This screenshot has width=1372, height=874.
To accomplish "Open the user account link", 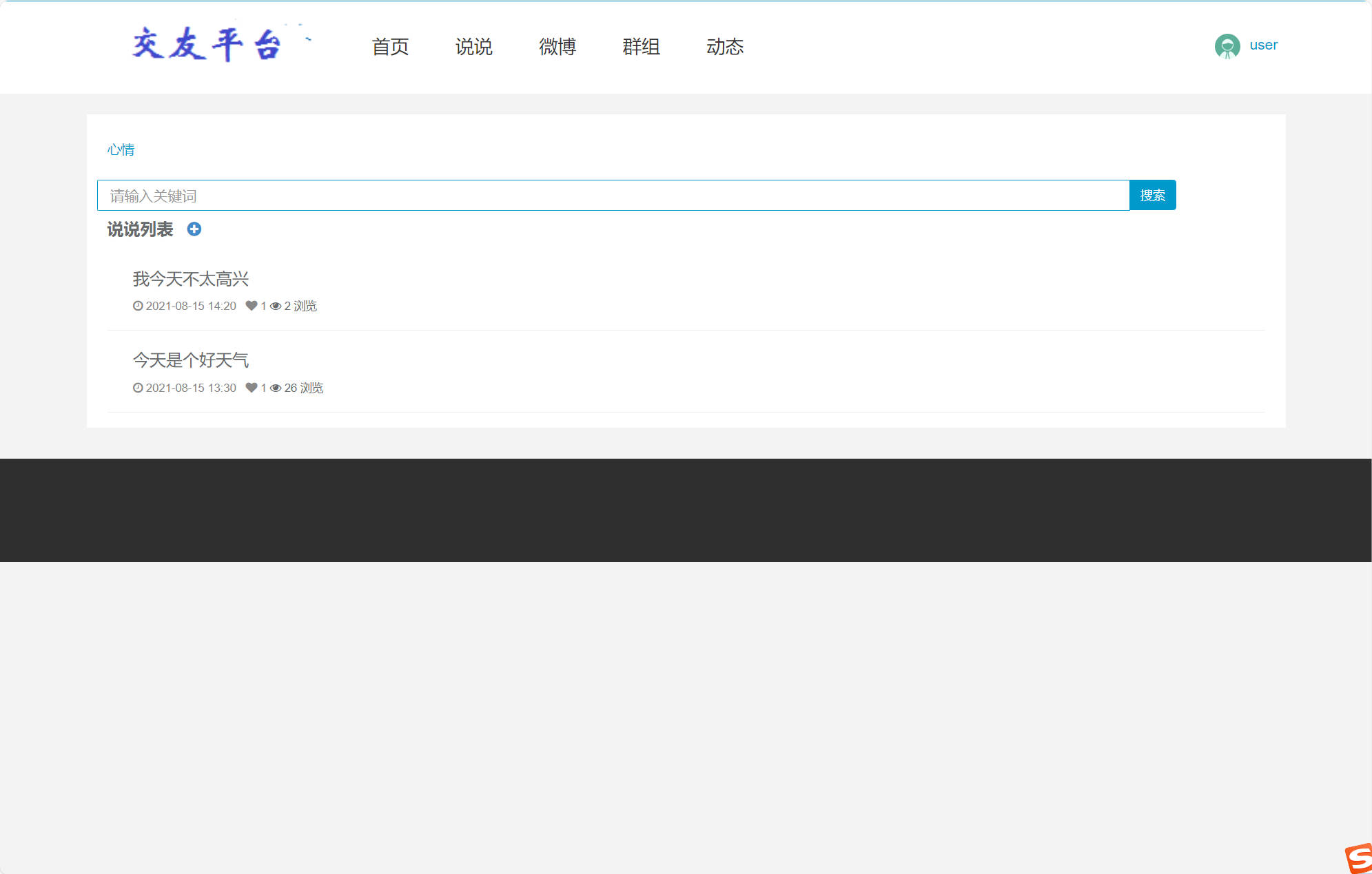I will (1263, 45).
